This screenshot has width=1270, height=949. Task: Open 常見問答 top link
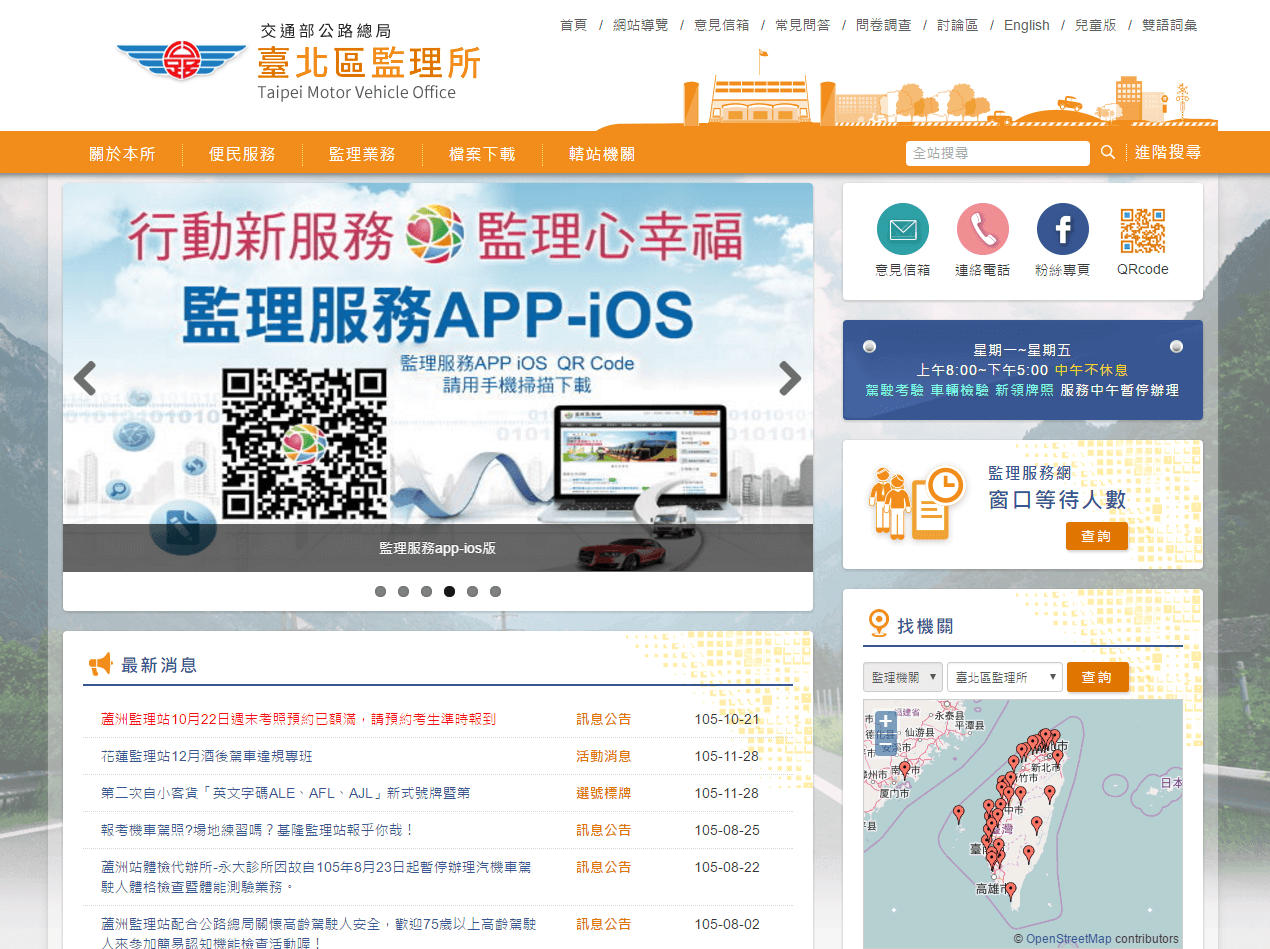tap(803, 25)
